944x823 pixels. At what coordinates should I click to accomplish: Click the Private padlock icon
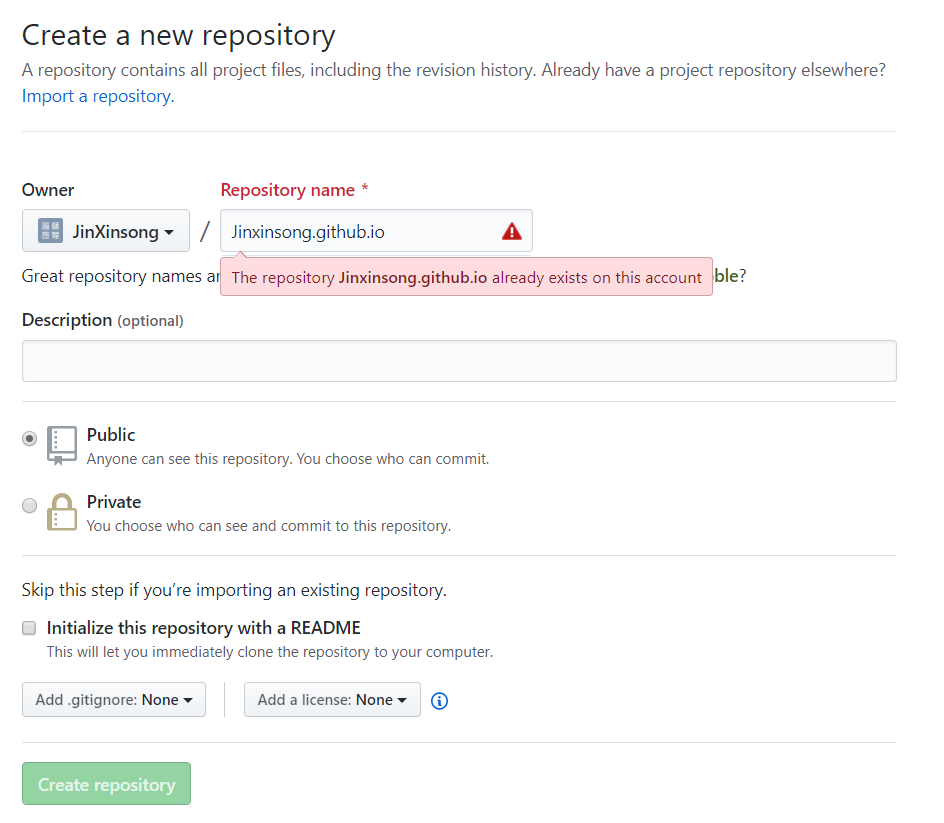point(62,512)
